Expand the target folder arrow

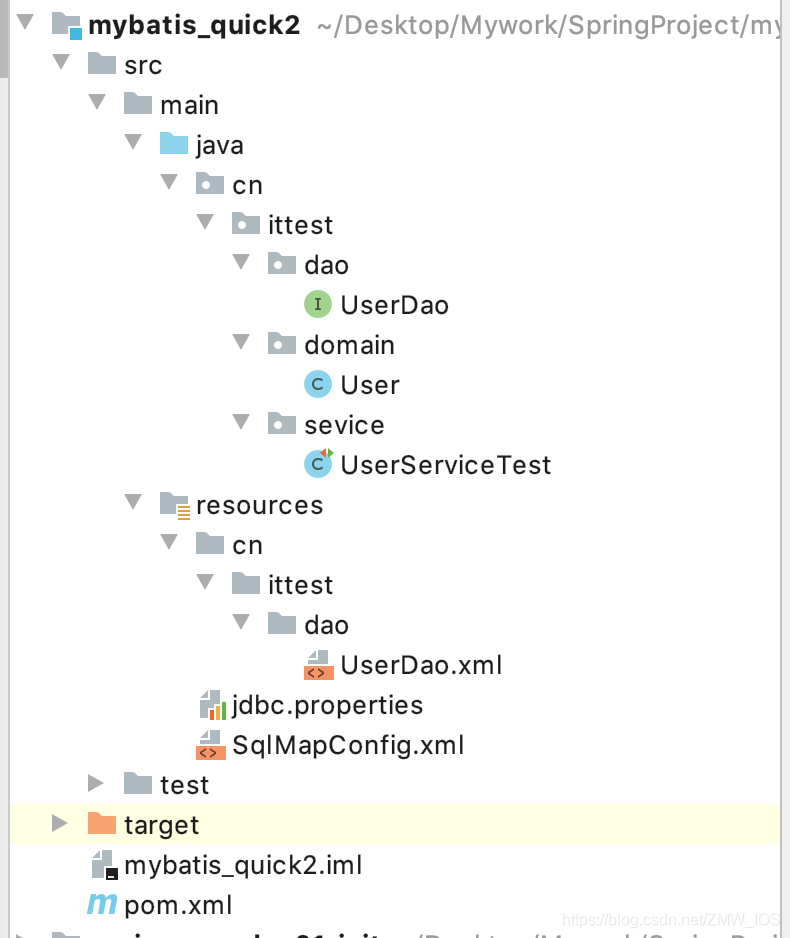tap(60, 823)
